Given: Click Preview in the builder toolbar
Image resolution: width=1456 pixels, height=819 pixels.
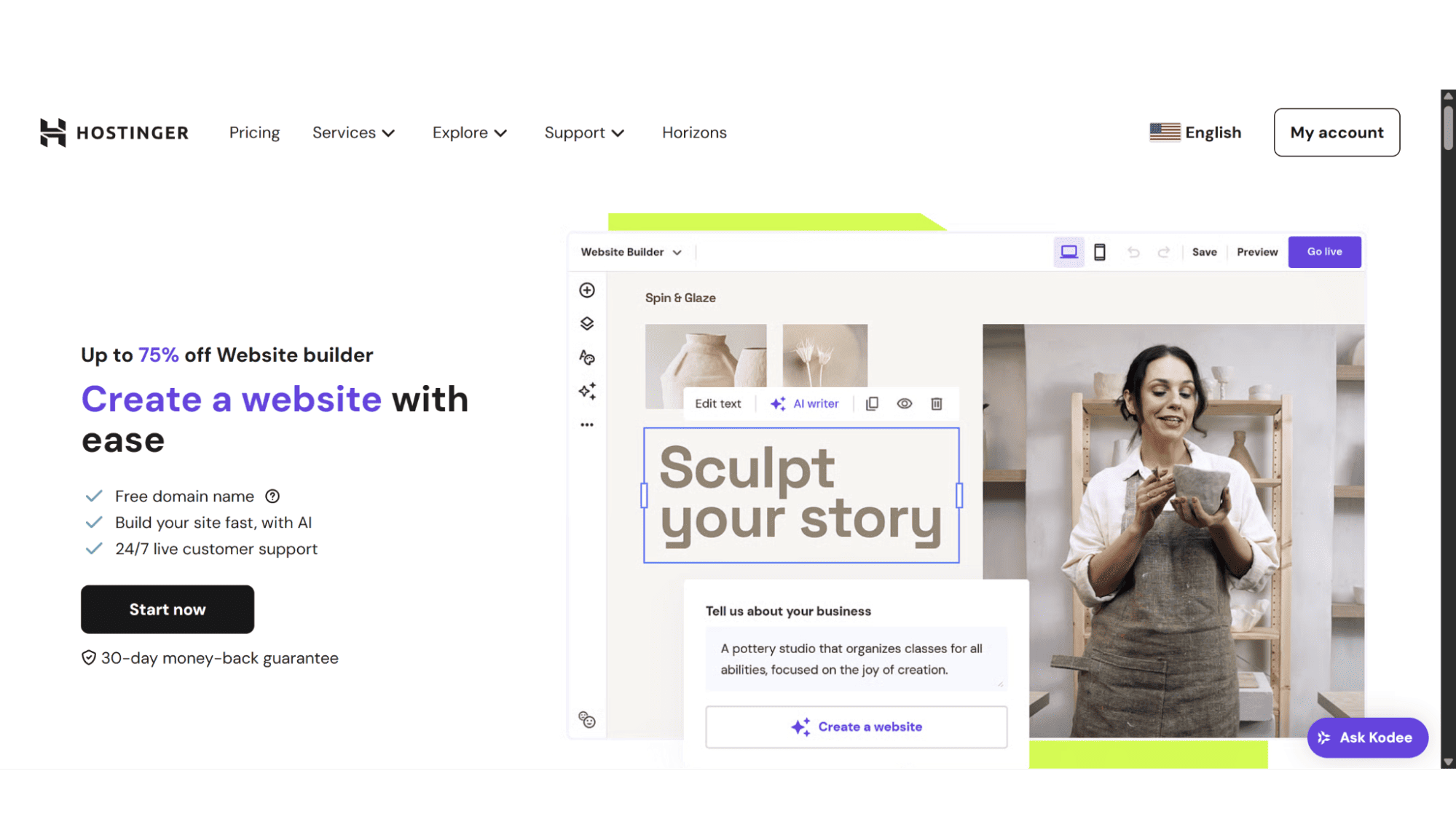Looking at the screenshot, I should point(1257,252).
